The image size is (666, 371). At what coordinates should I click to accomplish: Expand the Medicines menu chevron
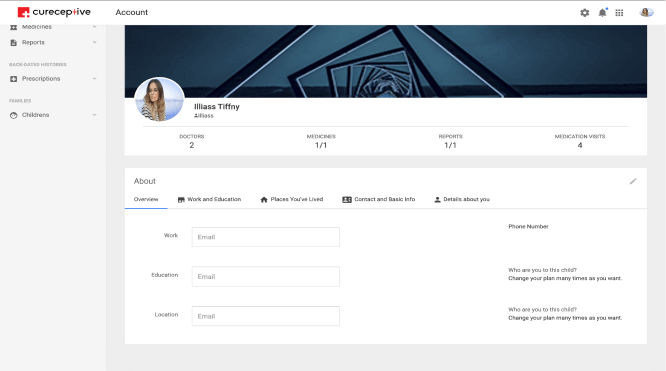(x=94, y=27)
